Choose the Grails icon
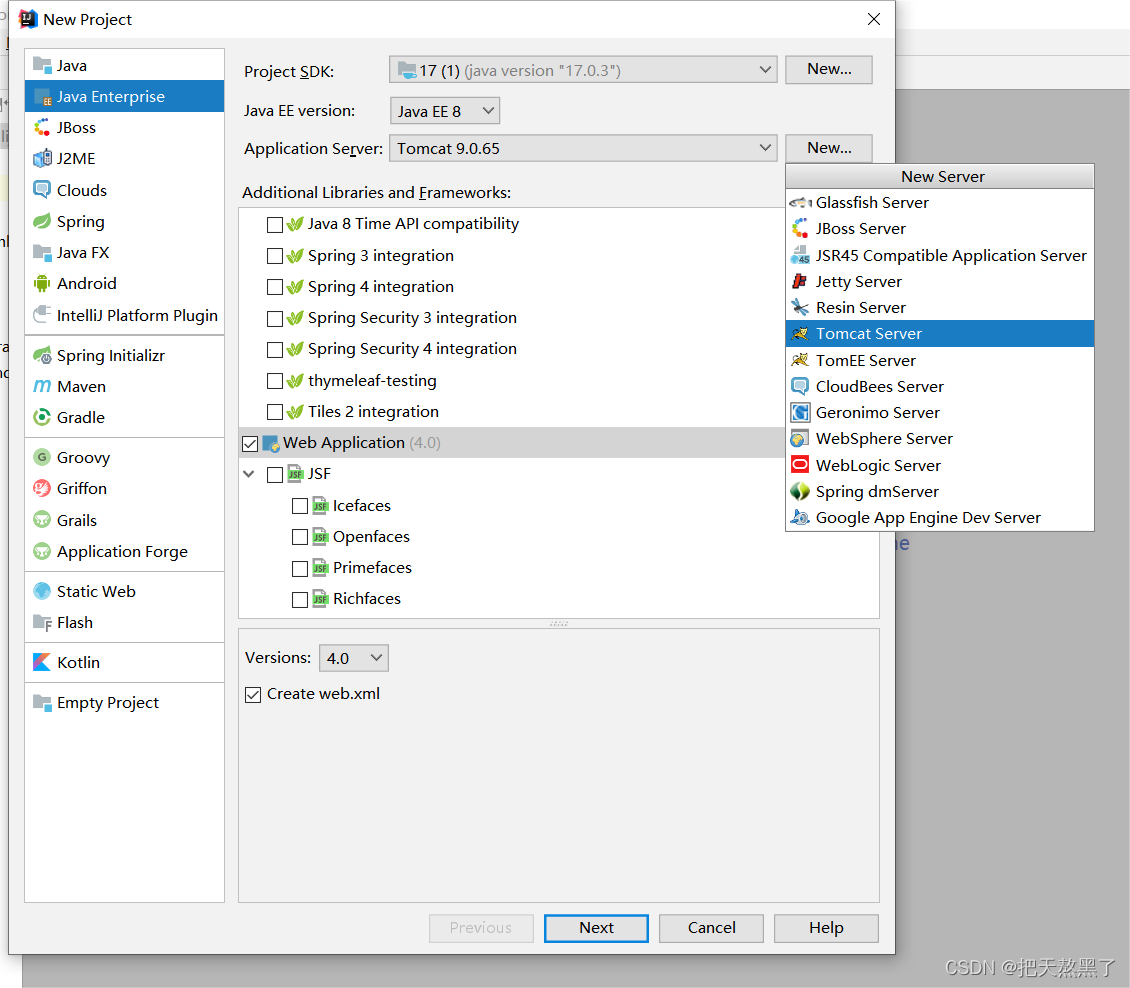The width and height of the screenshot is (1130, 988). tap(43, 520)
